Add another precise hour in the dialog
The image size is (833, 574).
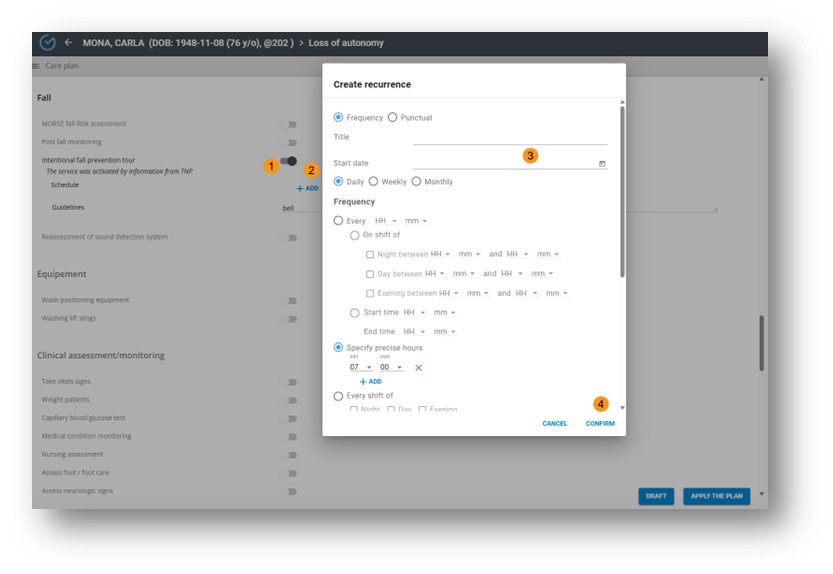coord(370,382)
